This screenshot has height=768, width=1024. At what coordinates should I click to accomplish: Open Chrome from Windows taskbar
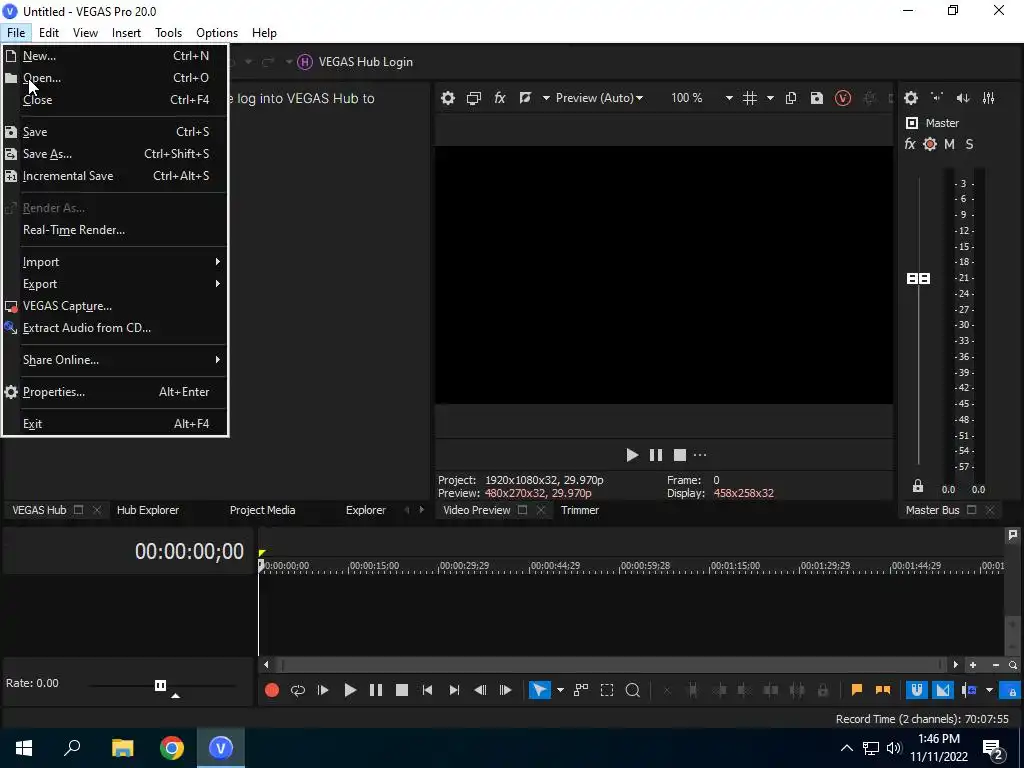tap(172, 748)
